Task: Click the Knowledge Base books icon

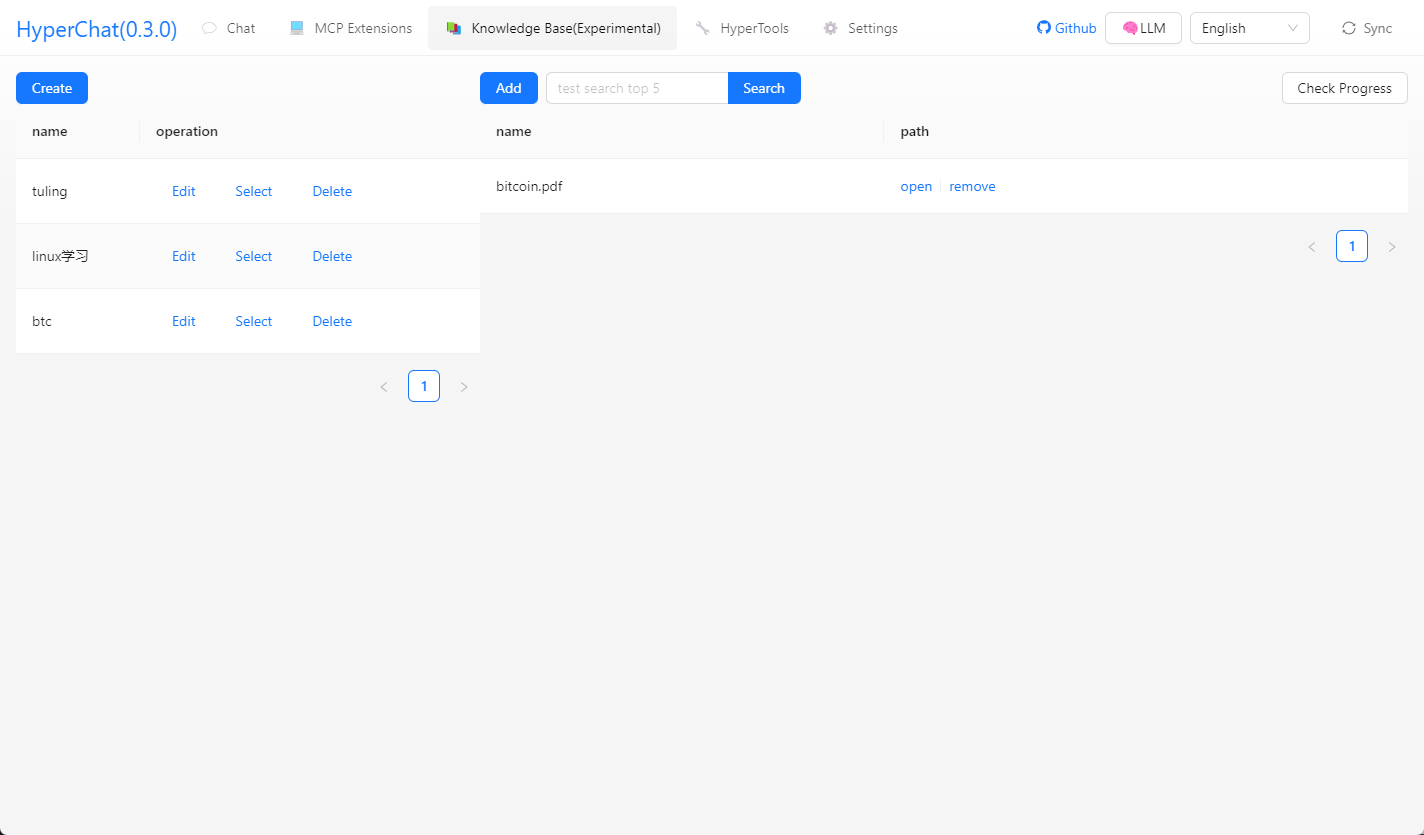Action: pyautogui.click(x=454, y=28)
